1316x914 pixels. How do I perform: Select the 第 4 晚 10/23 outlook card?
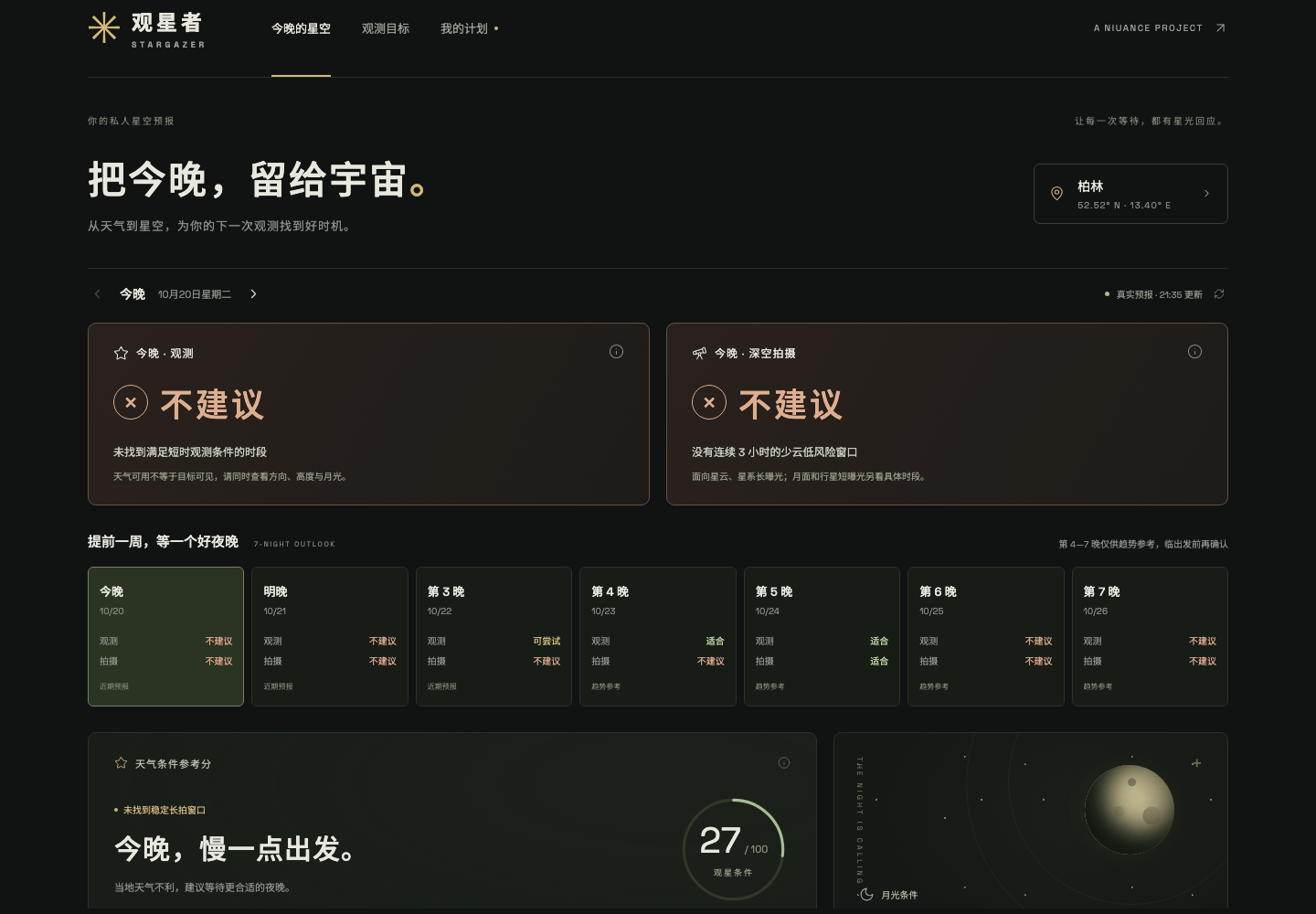click(658, 636)
